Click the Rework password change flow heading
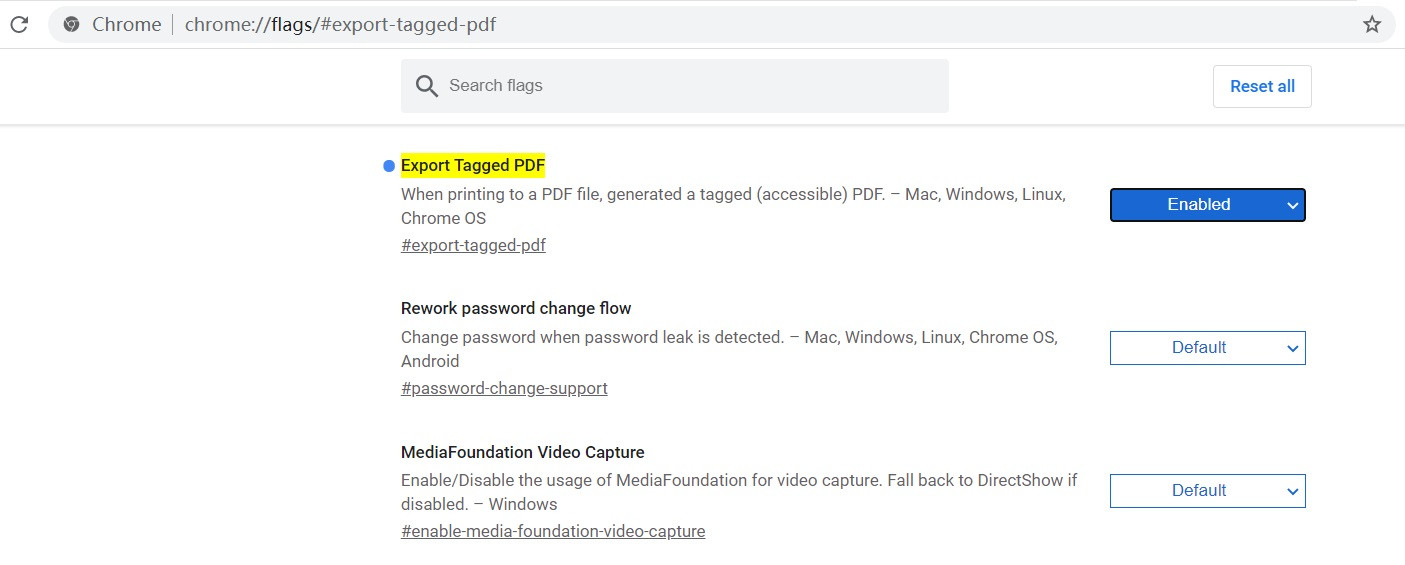The image size is (1405, 565). pos(516,308)
